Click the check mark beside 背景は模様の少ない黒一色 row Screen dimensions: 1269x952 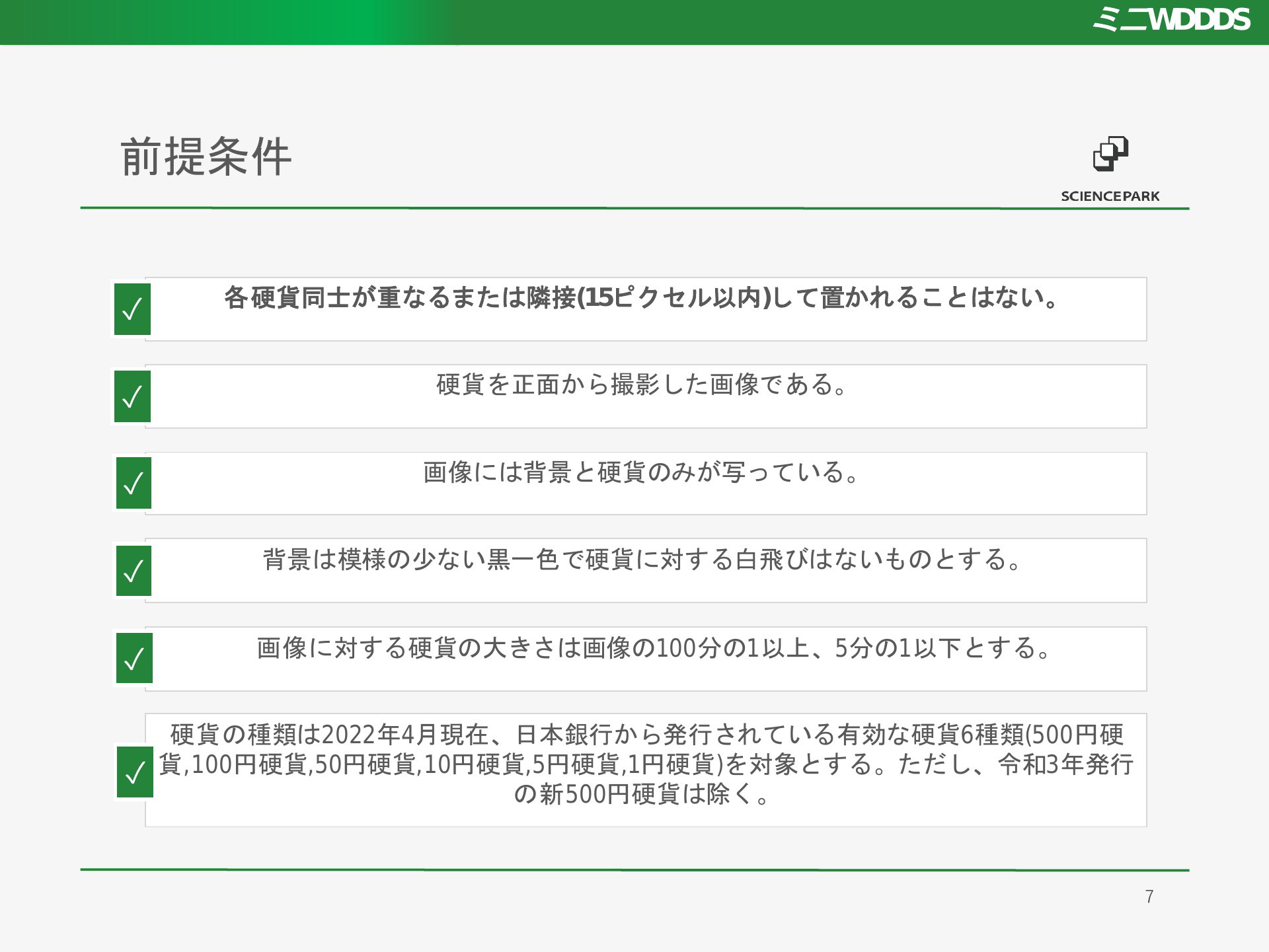[134, 571]
